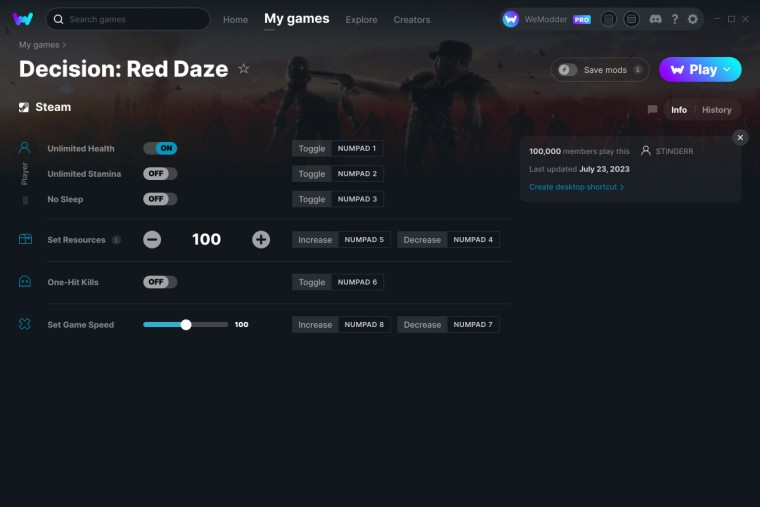Click the WeModder username
The image size is (760, 507).
pyautogui.click(x=546, y=19)
